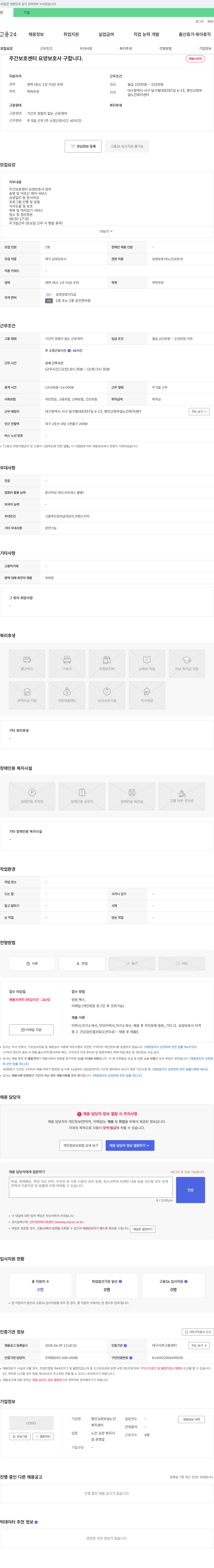Click the 자녀 학자금 지원 icon

(187, 664)
